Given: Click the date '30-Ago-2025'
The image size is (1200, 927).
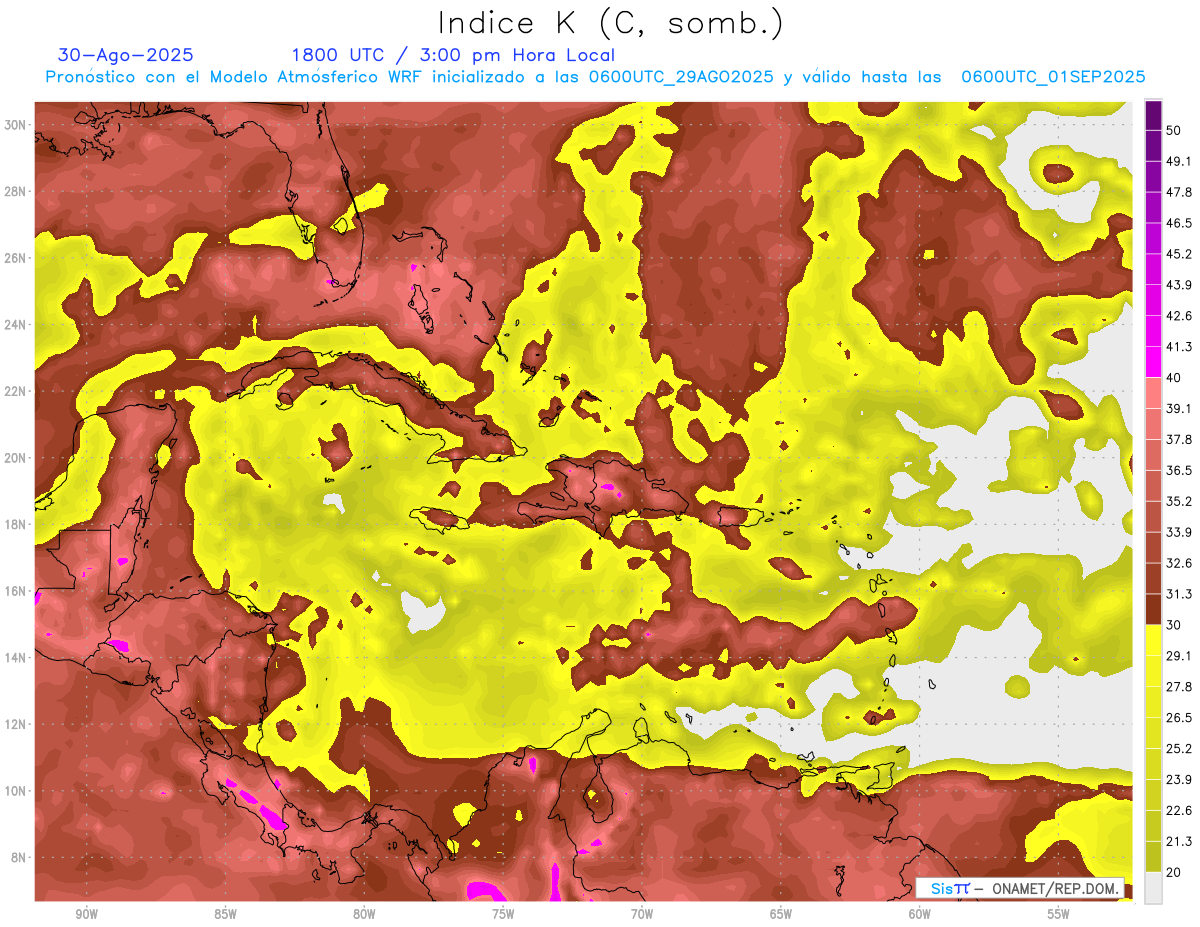Looking at the screenshot, I should (126, 55).
